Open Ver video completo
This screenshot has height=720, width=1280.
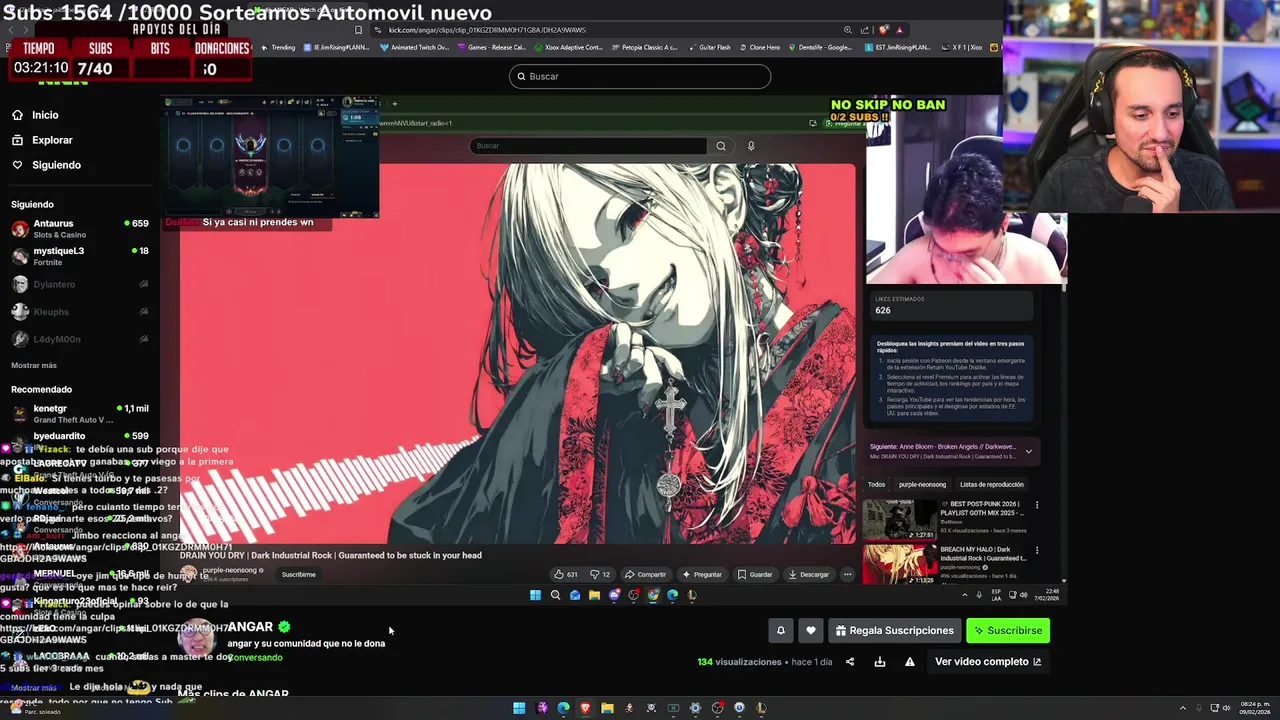[988, 661]
